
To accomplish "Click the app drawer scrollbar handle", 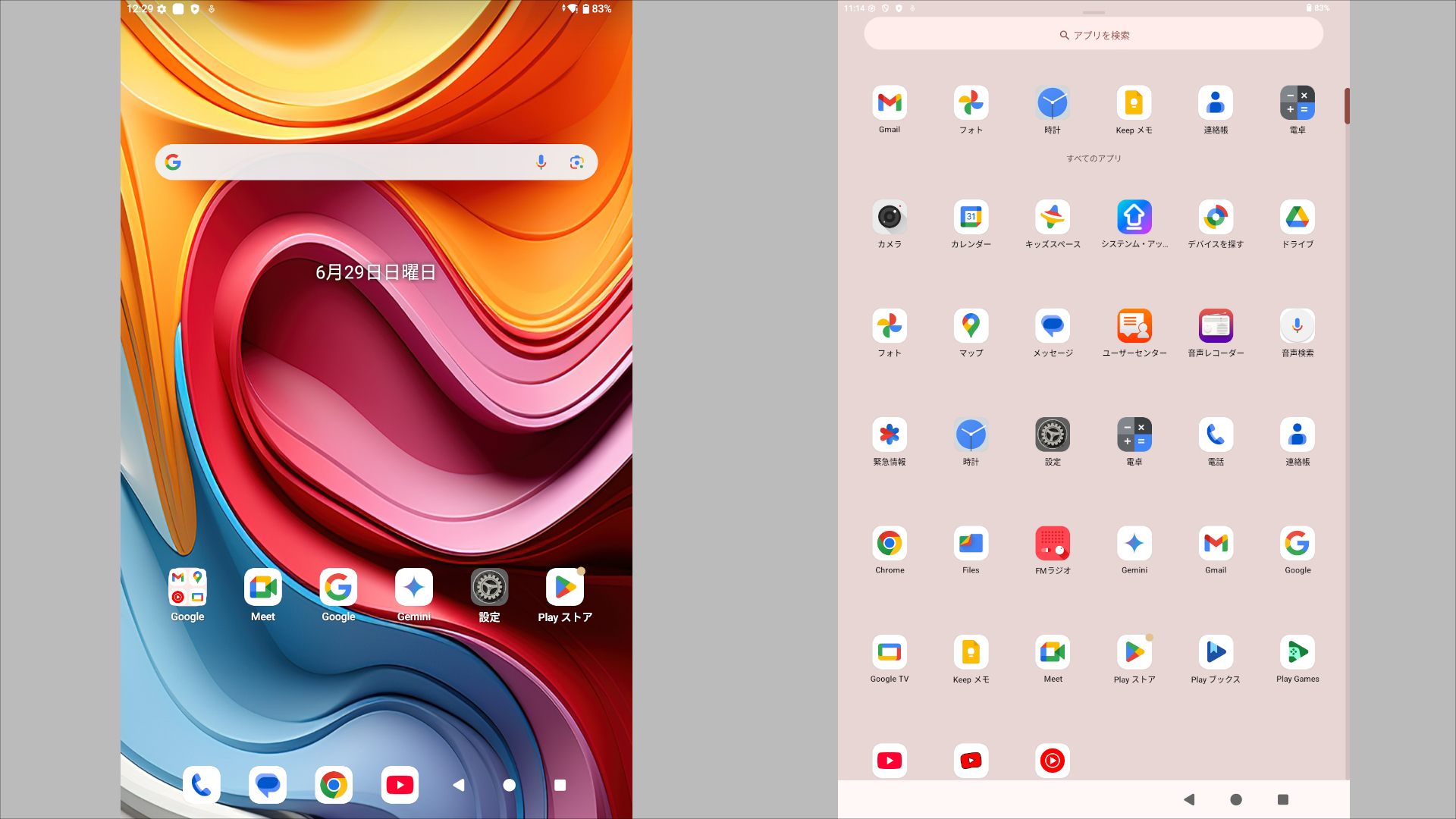I will click(x=1347, y=106).
